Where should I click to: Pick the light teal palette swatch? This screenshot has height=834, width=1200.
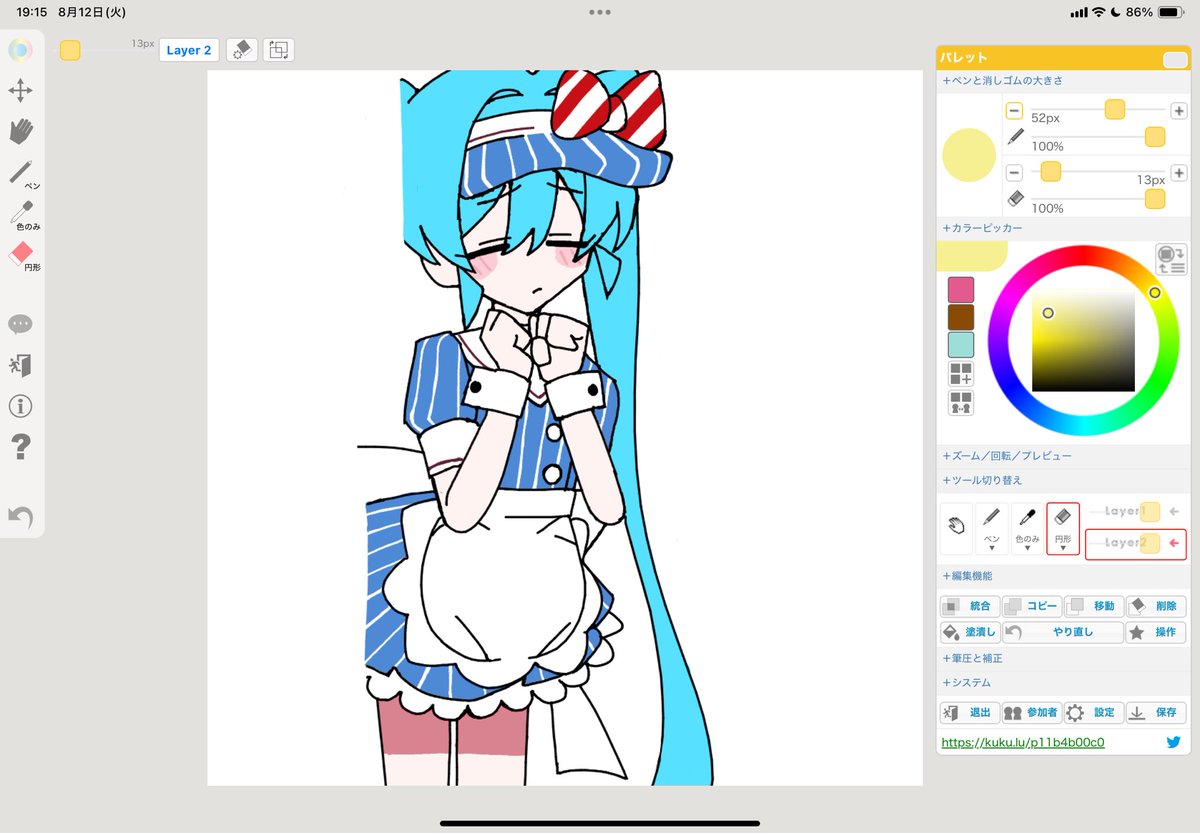point(961,345)
